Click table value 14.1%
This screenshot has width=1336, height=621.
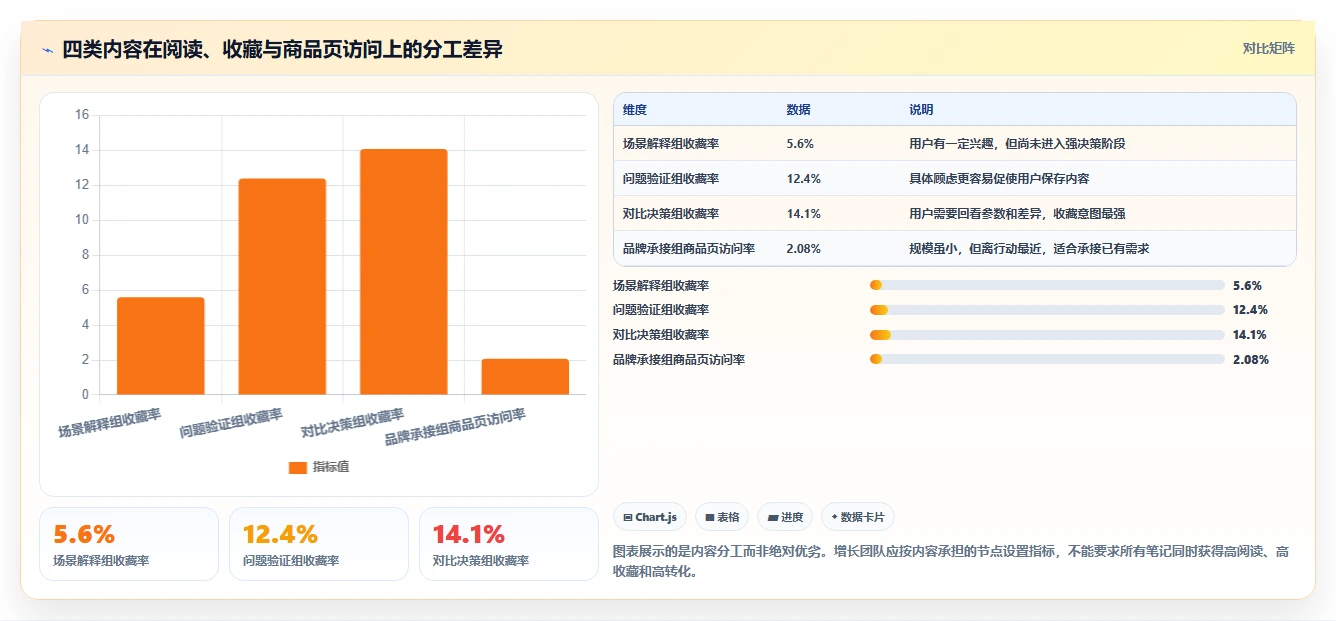[804, 214]
